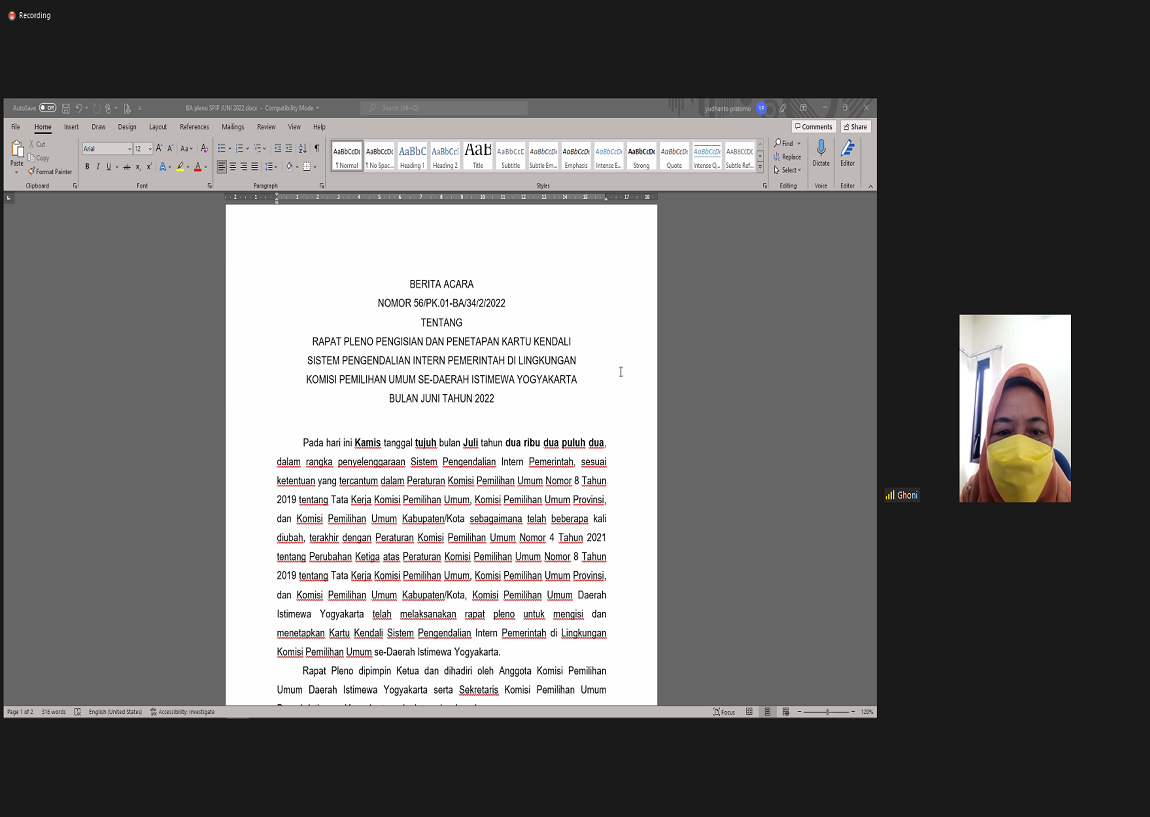The width and height of the screenshot is (1150, 817).
Task: Open the References ribbon tab
Action: tap(194, 127)
